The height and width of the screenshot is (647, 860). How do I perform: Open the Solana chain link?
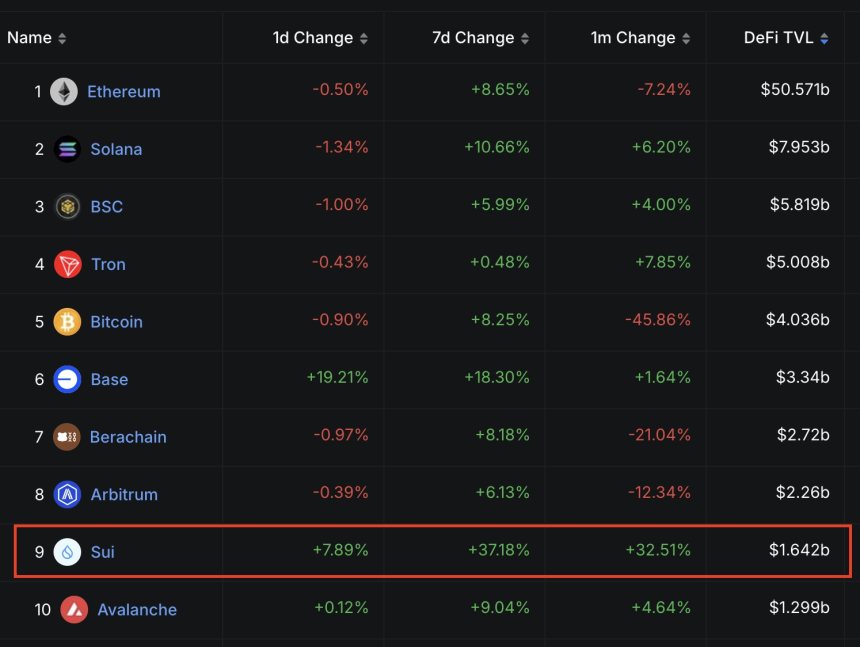click(x=116, y=149)
